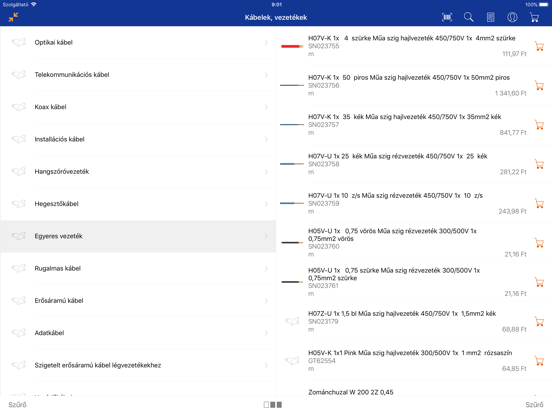The width and height of the screenshot is (552, 414).
Task: Select first layout square in bottom pager
Action: coord(266,405)
